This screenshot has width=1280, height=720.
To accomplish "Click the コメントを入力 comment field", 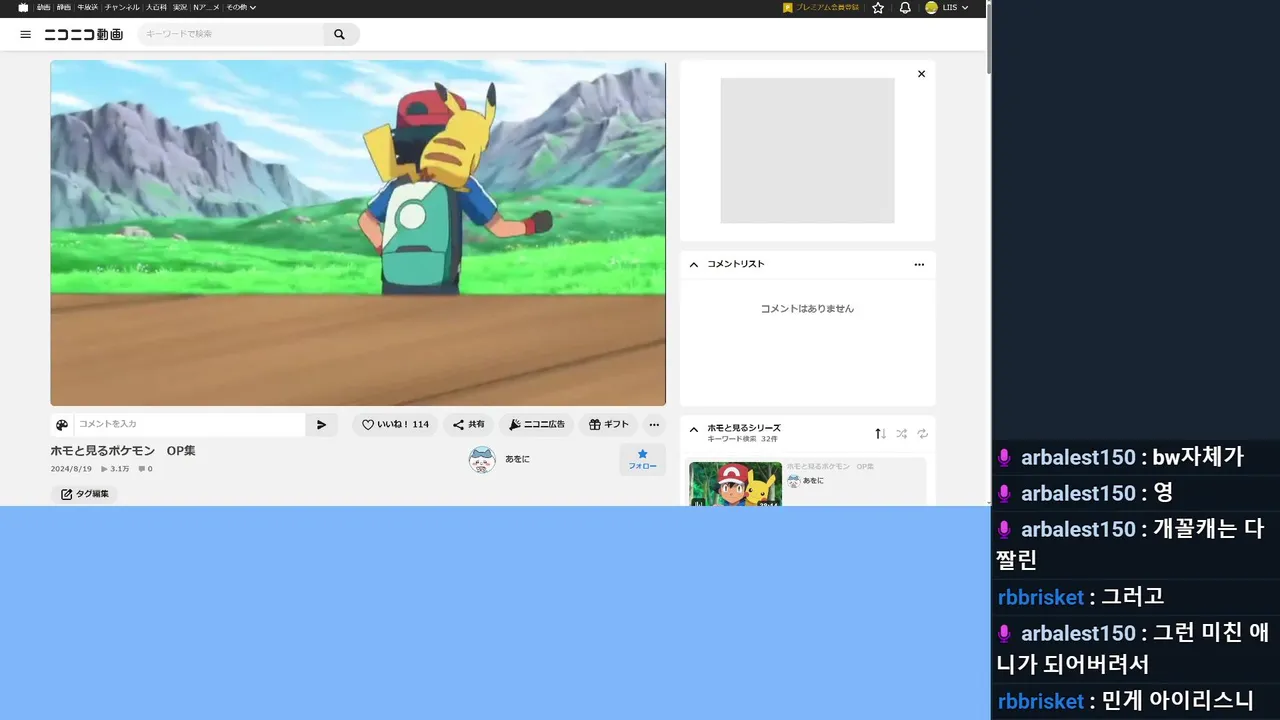I will point(190,424).
